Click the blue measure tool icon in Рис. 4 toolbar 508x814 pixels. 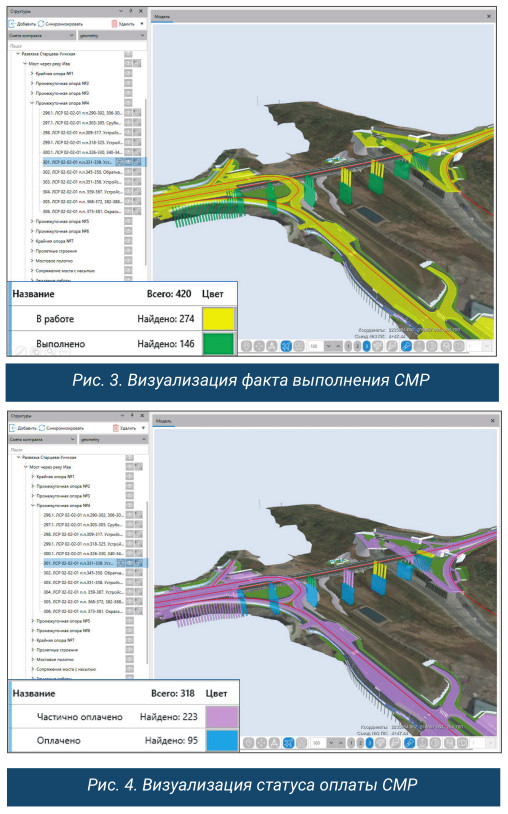point(409,743)
